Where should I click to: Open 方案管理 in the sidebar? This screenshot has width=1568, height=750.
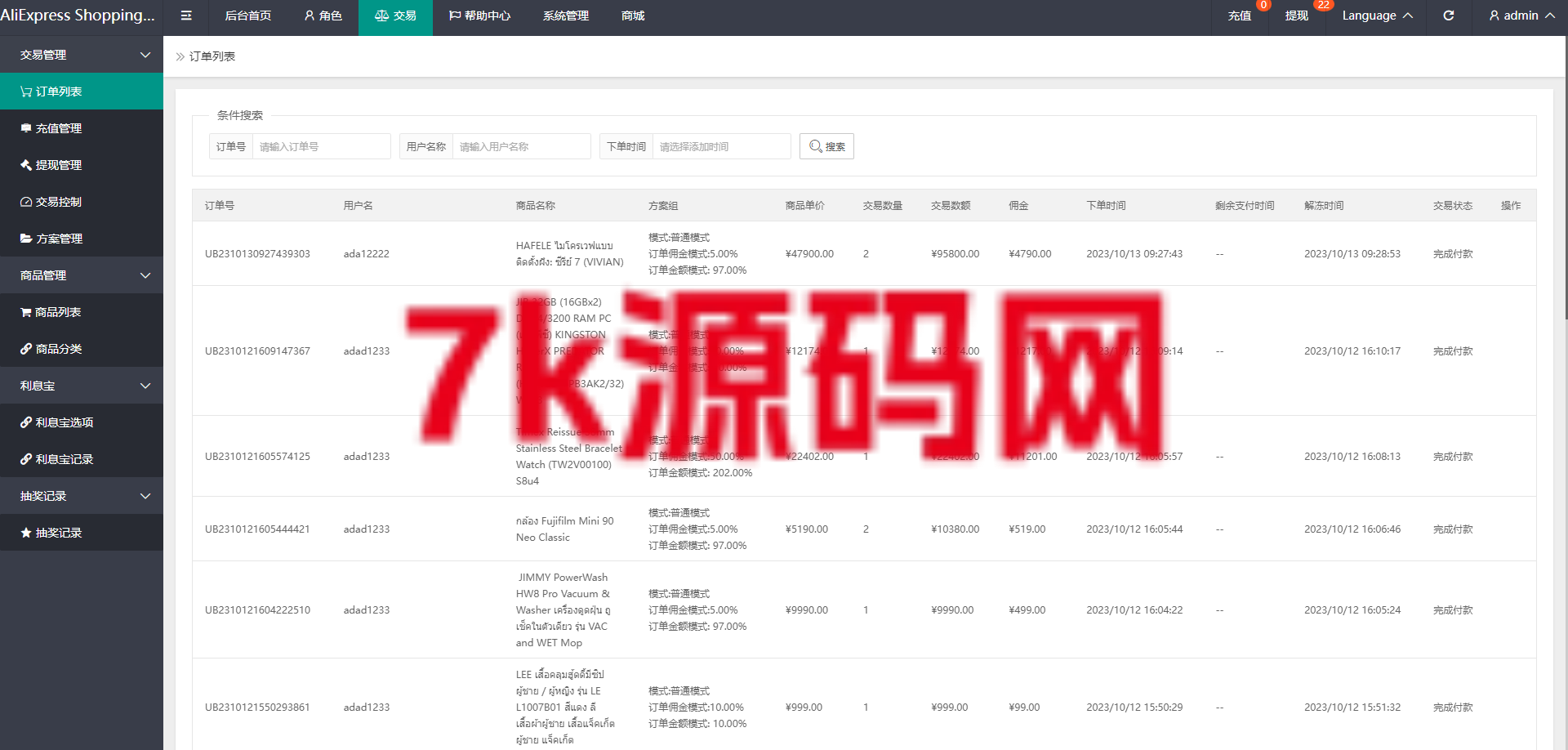[x=82, y=239]
